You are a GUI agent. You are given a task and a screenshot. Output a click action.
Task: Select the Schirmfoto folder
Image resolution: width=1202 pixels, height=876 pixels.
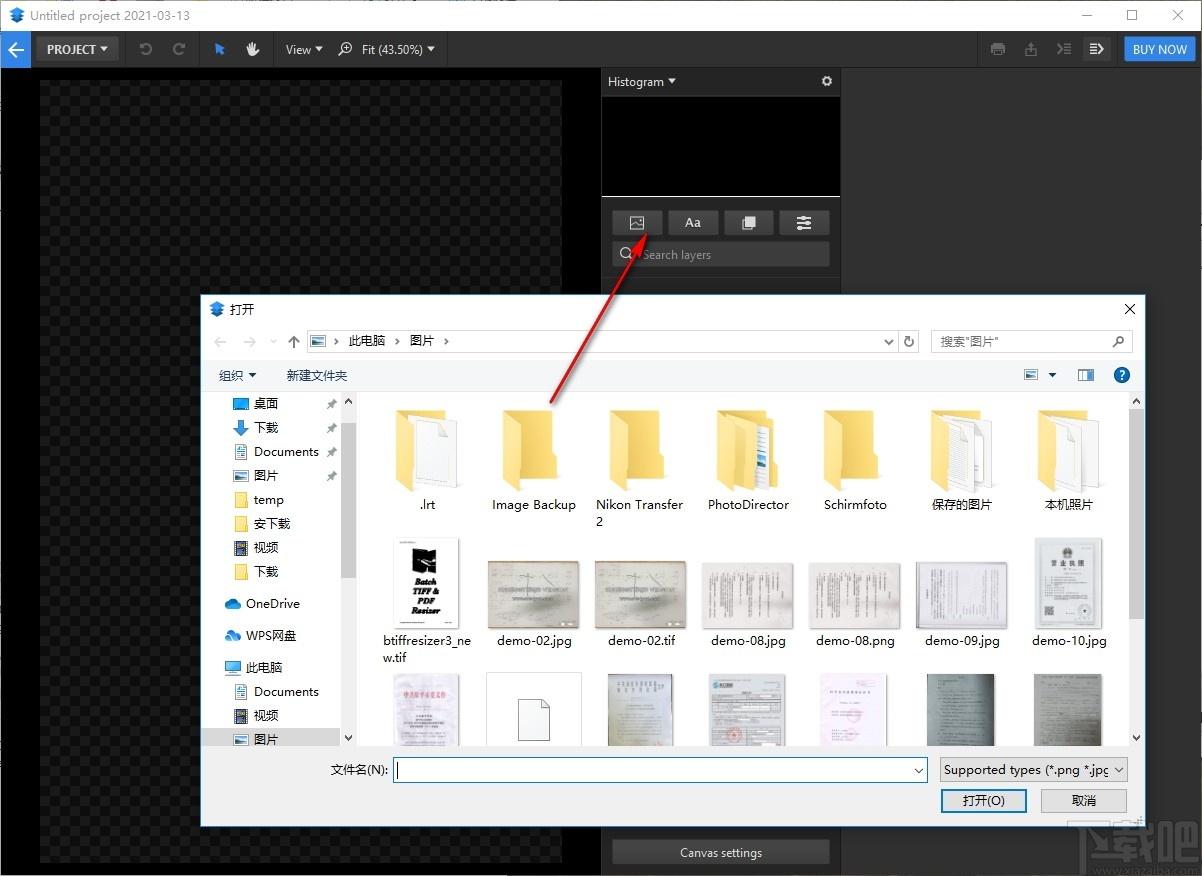point(855,459)
